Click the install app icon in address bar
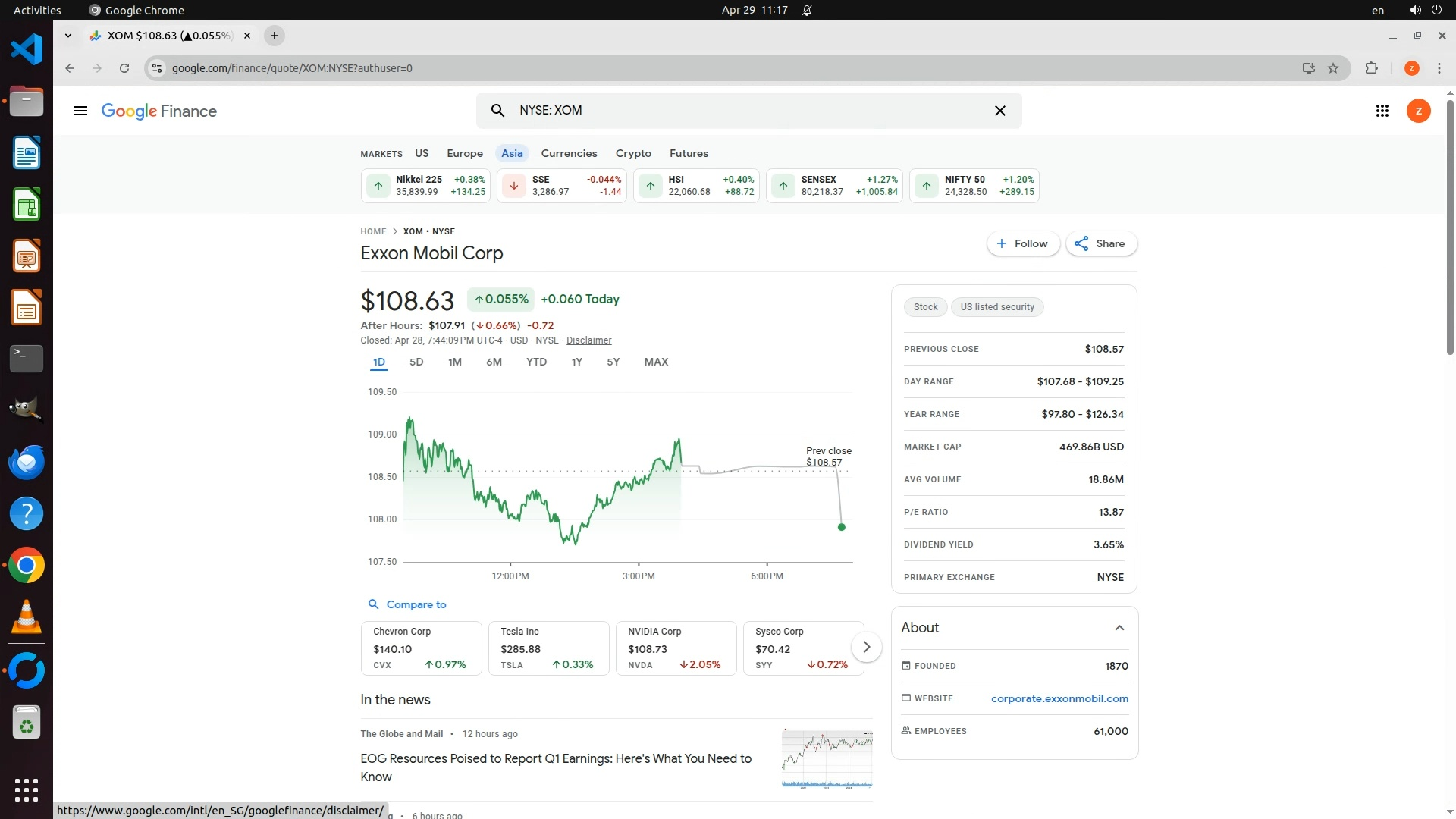 pyautogui.click(x=1308, y=68)
